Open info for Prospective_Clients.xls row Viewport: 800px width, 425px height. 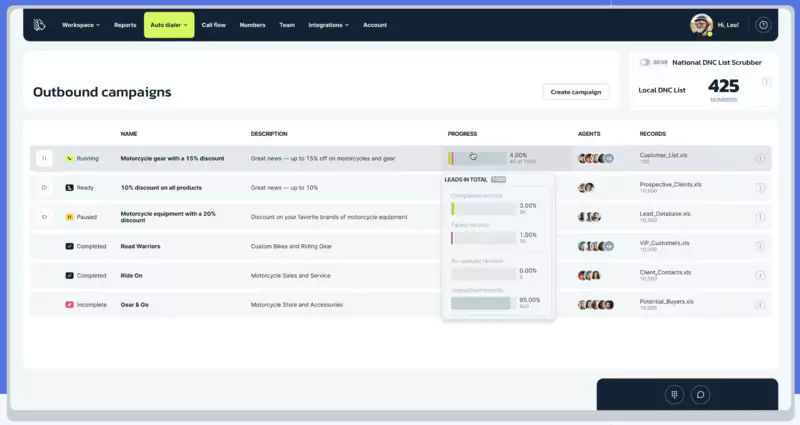[x=760, y=188]
